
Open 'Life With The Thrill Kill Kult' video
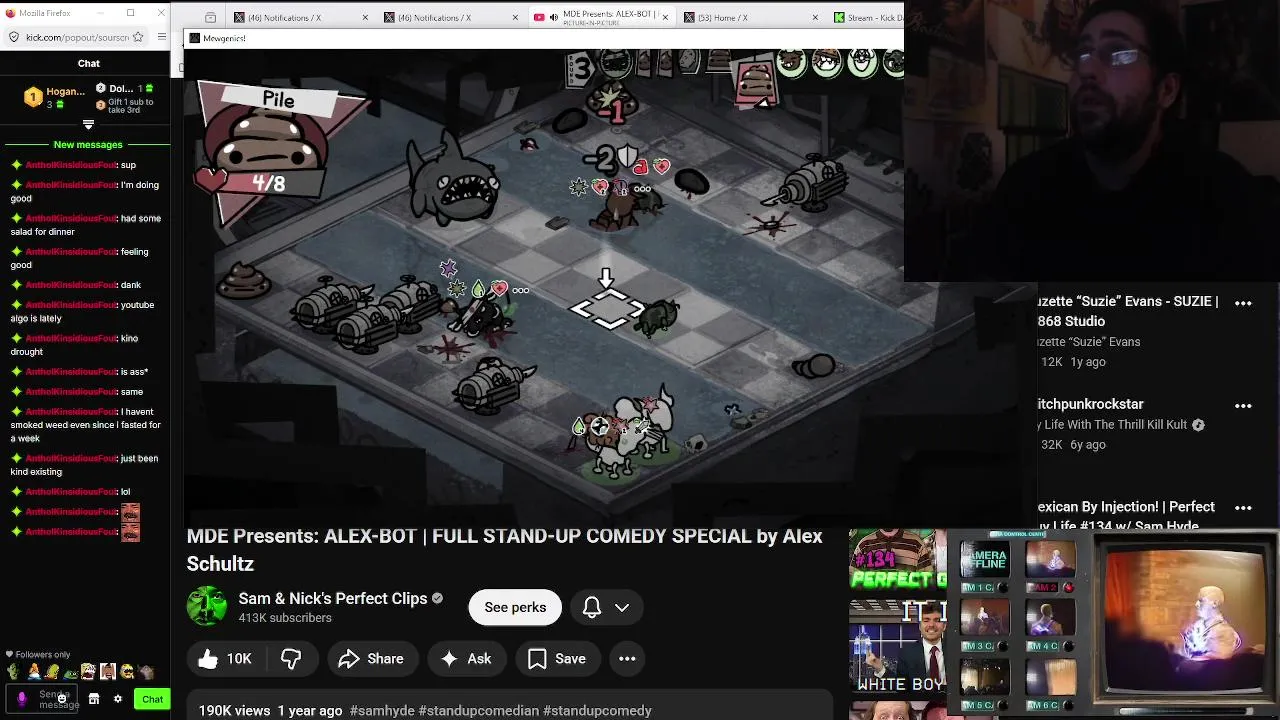1112,424
